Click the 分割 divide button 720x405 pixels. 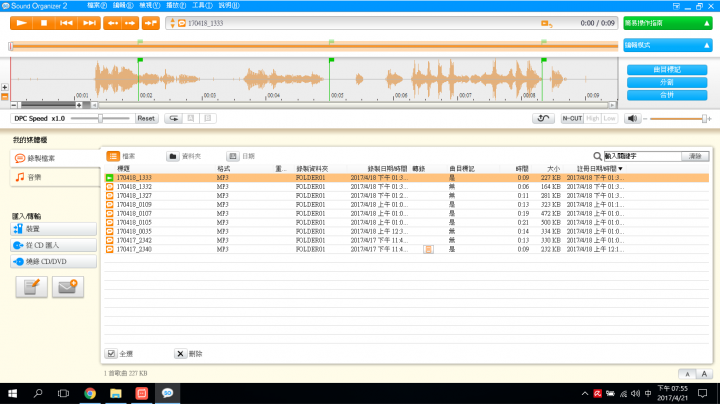pyautogui.click(x=667, y=82)
